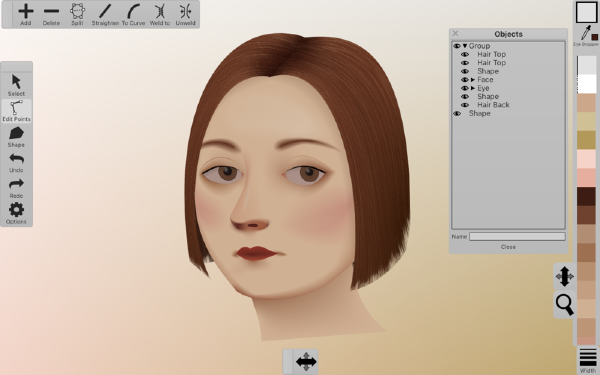This screenshot has height=375, width=600.
Task: Expand the Face object node
Action: (473, 80)
